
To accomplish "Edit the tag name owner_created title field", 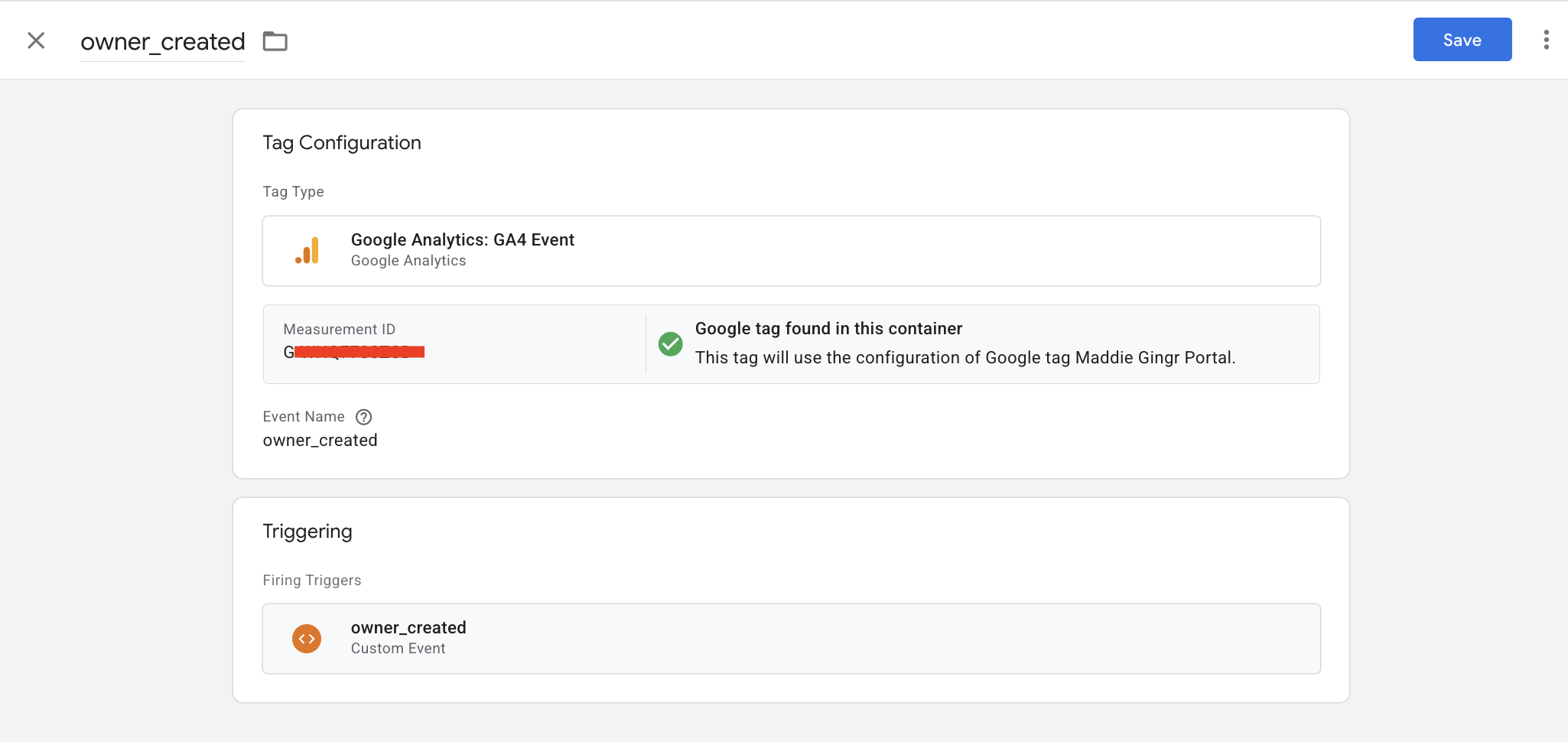I will point(163,41).
